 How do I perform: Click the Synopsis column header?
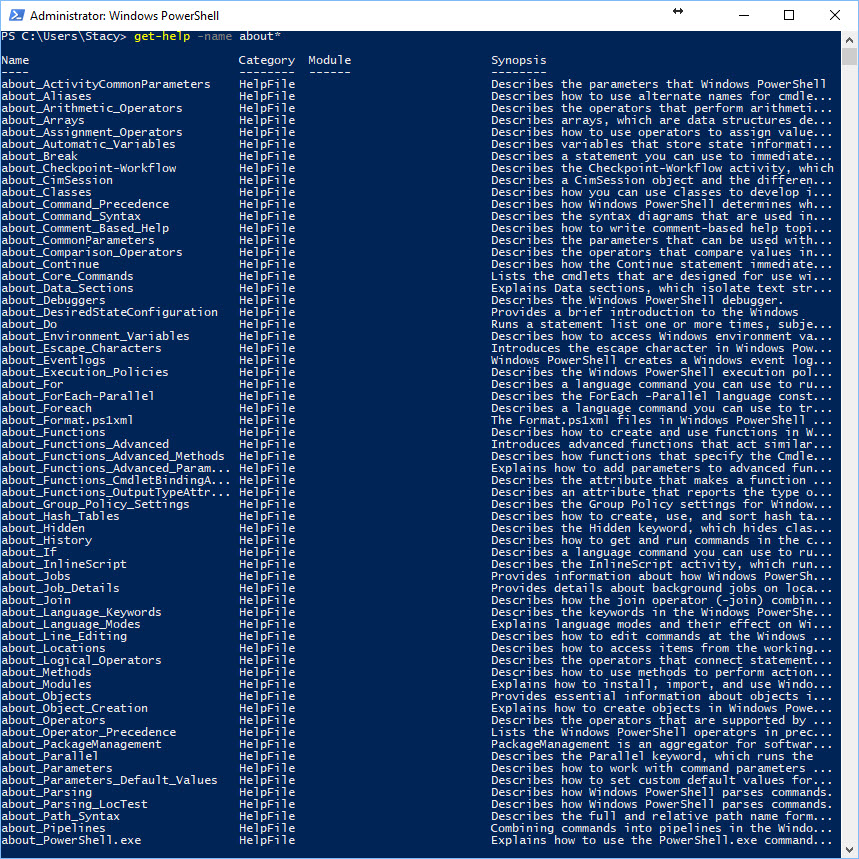(x=518, y=60)
